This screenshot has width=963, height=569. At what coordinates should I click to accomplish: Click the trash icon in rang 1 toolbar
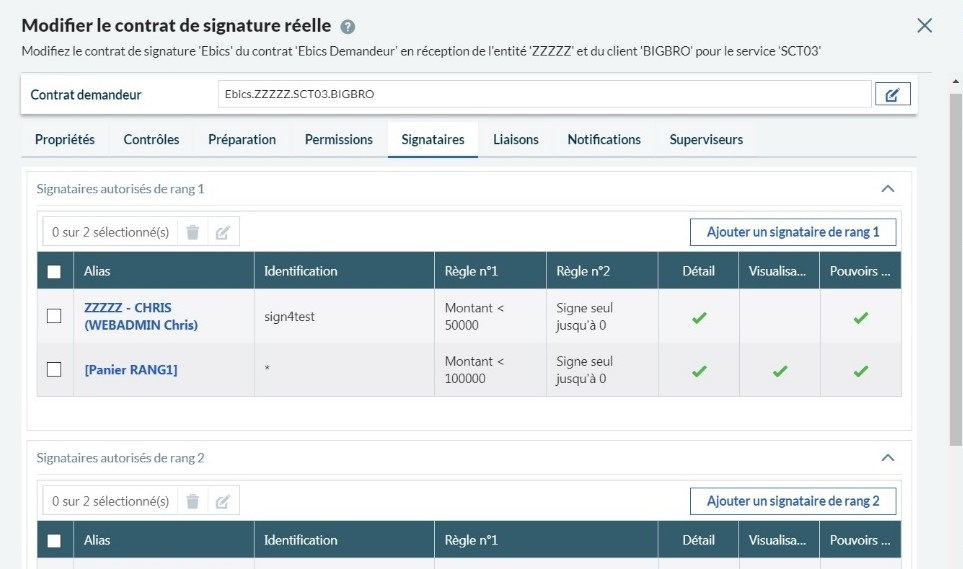[193, 232]
